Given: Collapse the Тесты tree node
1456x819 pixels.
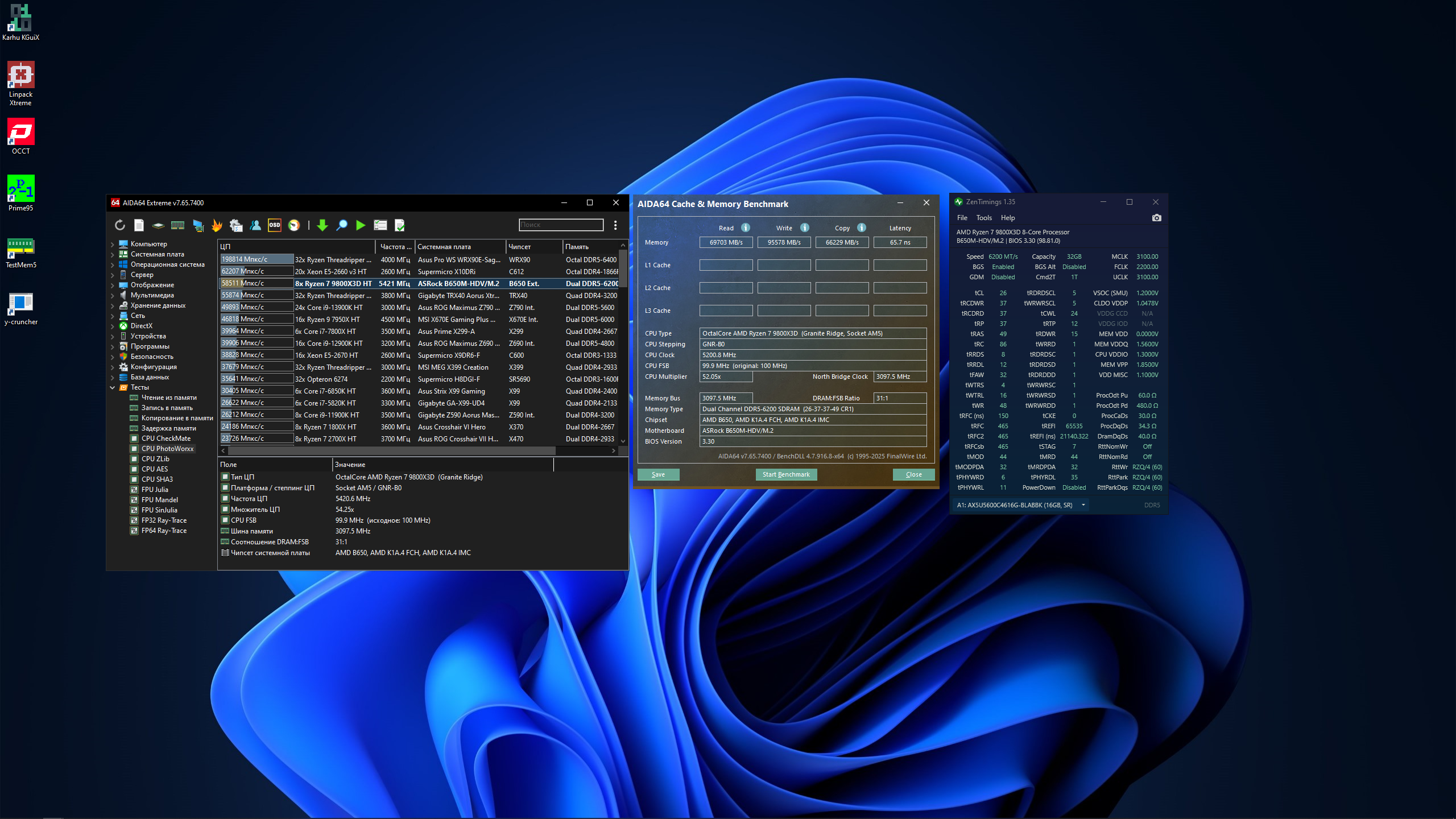Looking at the screenshot, I should click(x=113, y=387).
